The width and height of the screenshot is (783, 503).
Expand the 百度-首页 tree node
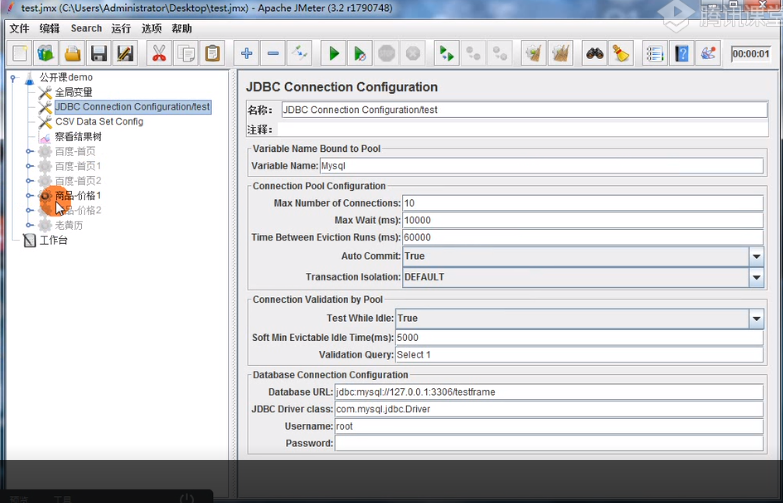point(29,151)
